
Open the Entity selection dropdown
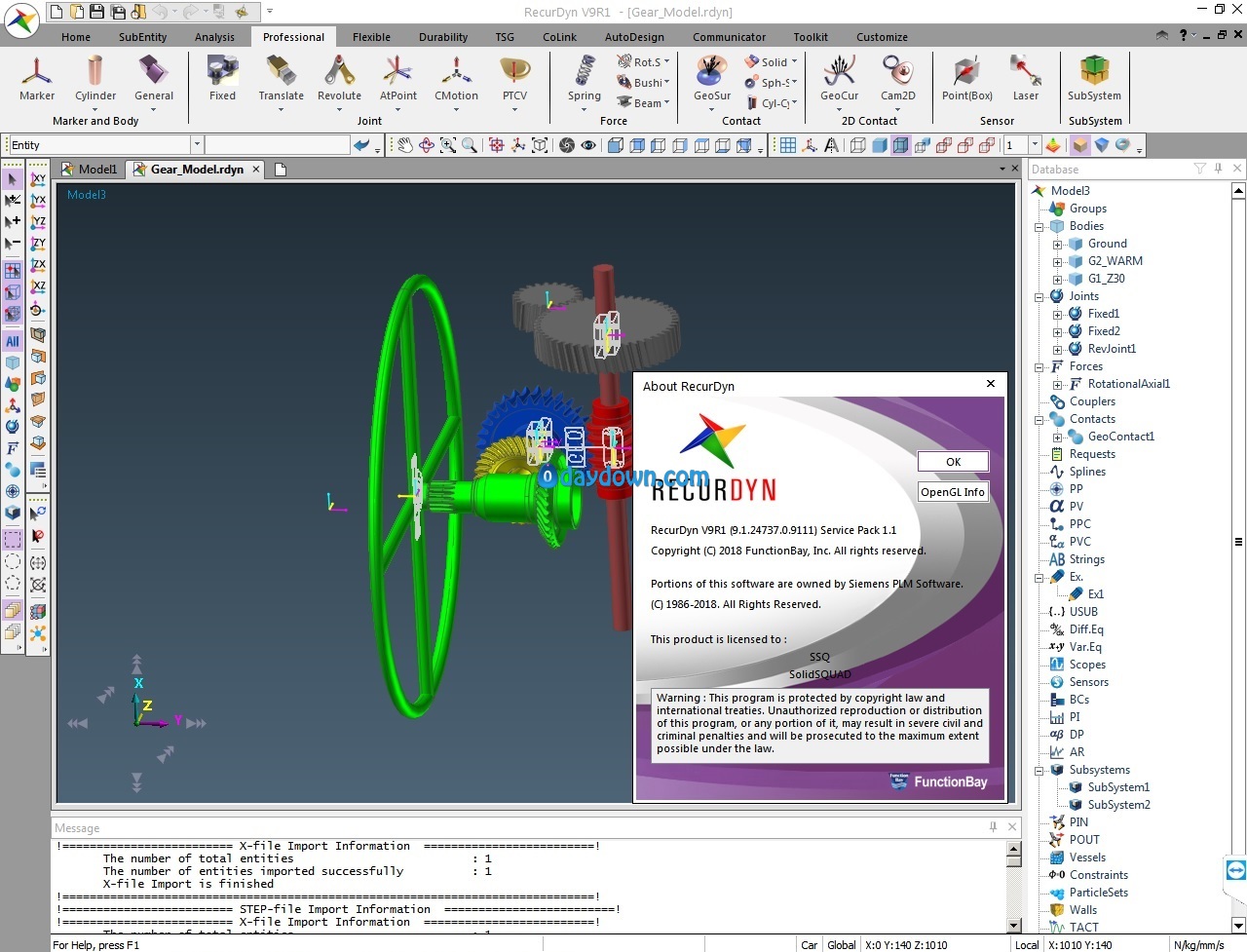coord(197,144)
